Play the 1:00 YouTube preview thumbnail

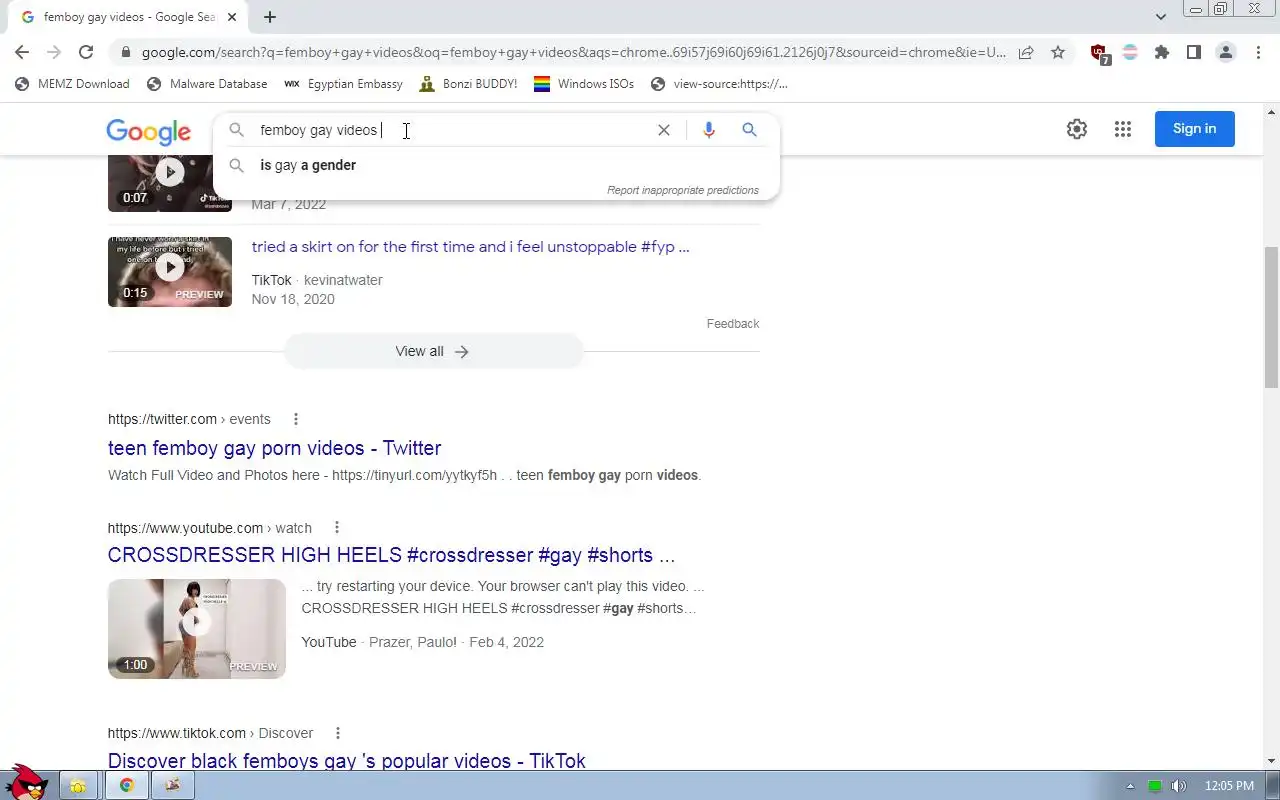197,629
